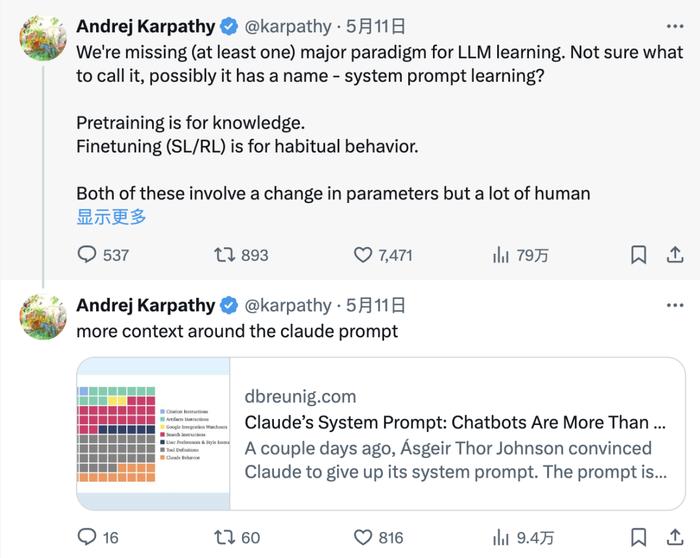Screen dimensions: 700x558
Task: Click the colored grid chart thumbnail
Action: (x=153, y=434)
